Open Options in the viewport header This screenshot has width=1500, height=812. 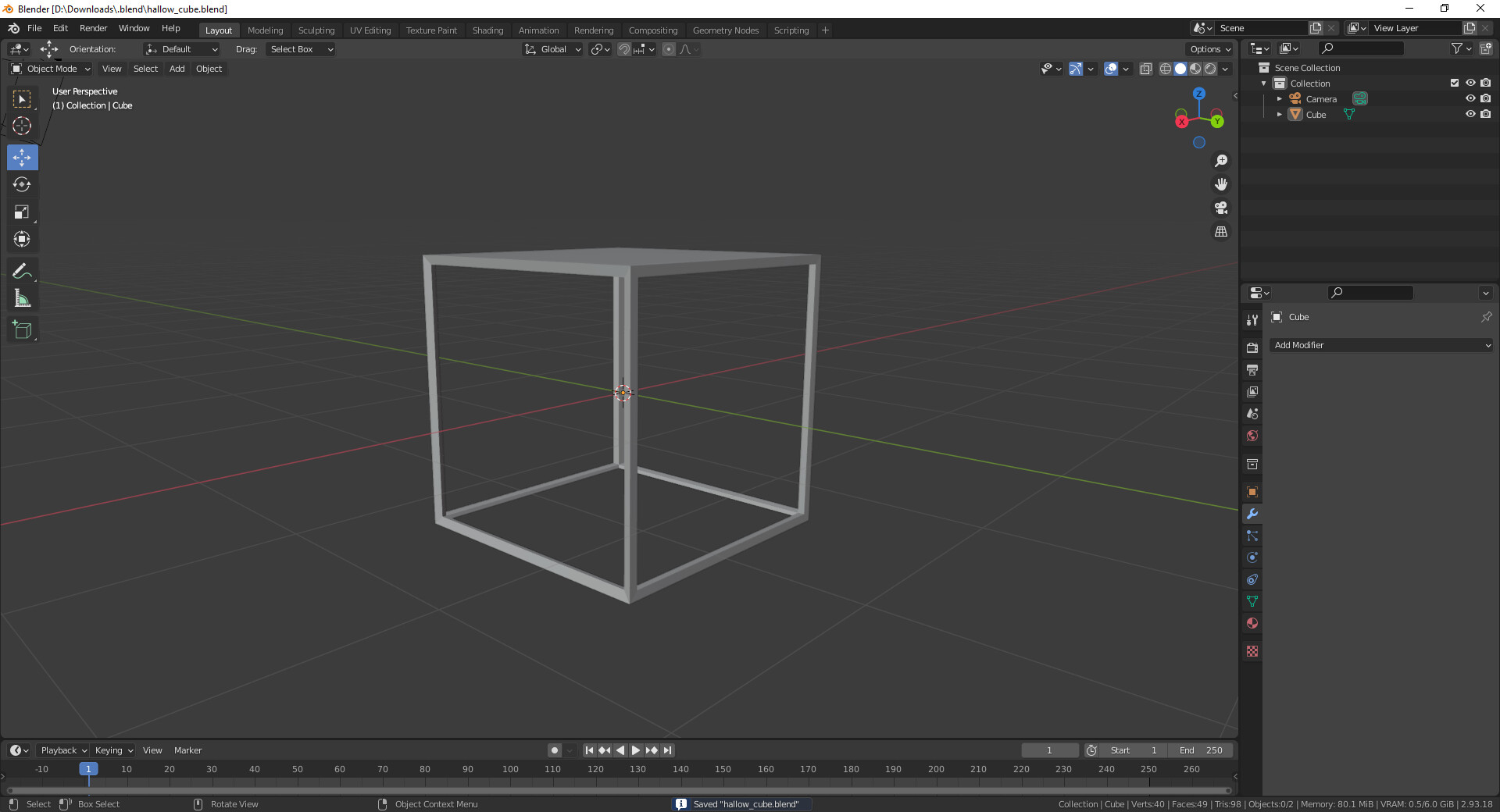tap(1209, 48)
